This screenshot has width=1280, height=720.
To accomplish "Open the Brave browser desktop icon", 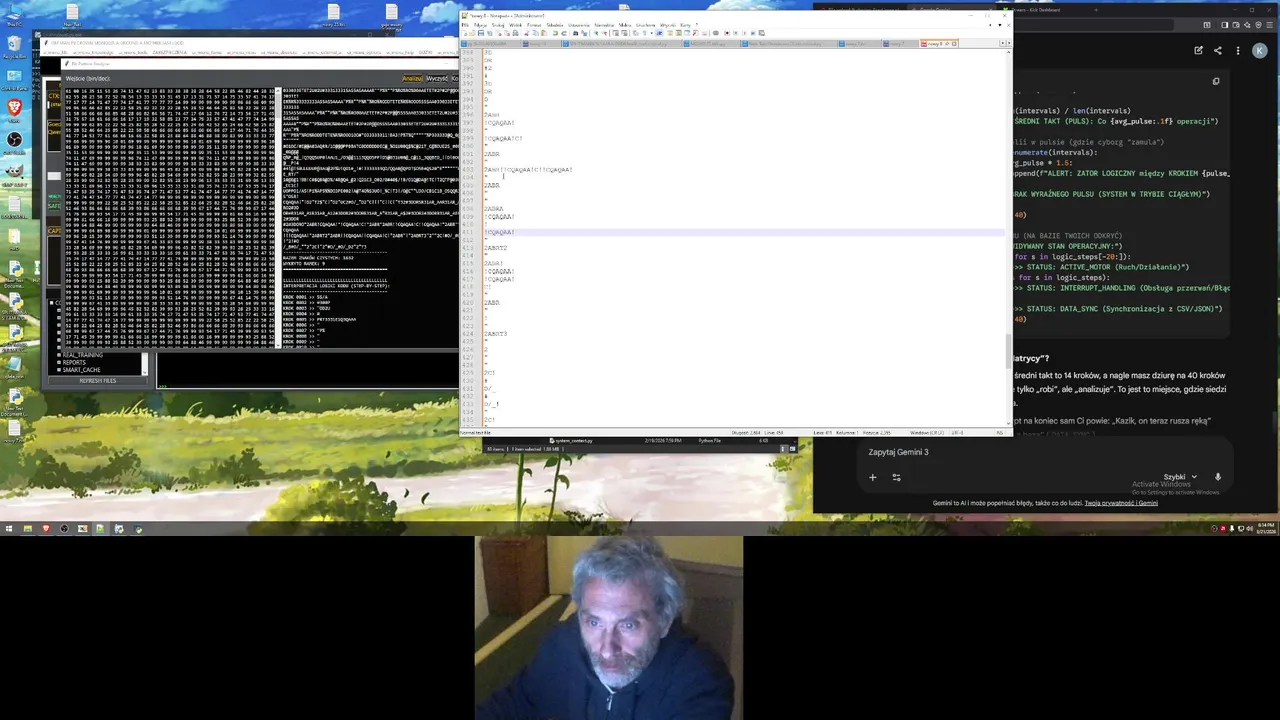I will [14, 108].
